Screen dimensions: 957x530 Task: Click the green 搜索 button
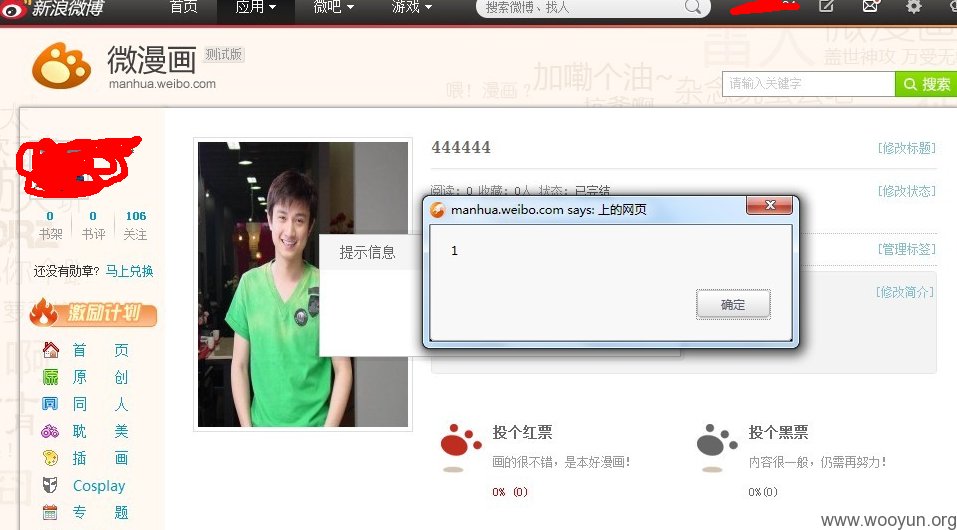[926, 84]
